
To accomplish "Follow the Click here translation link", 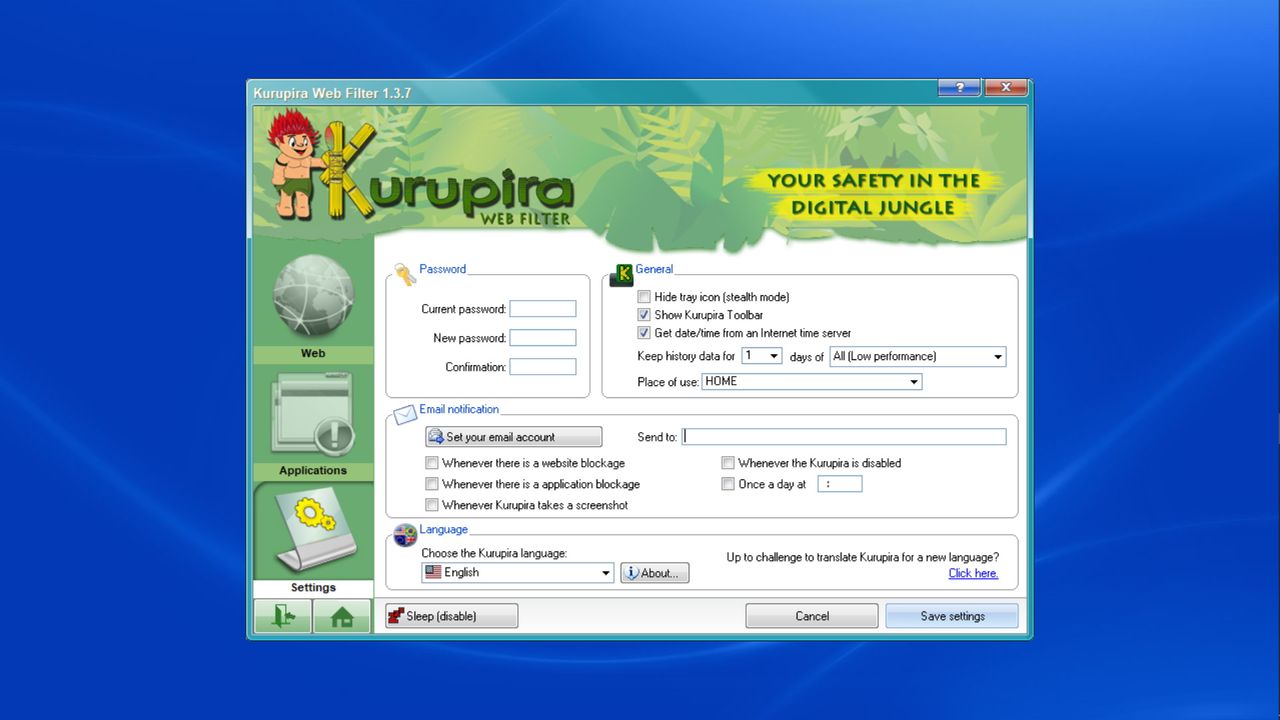I will click(x=973, y=574).
